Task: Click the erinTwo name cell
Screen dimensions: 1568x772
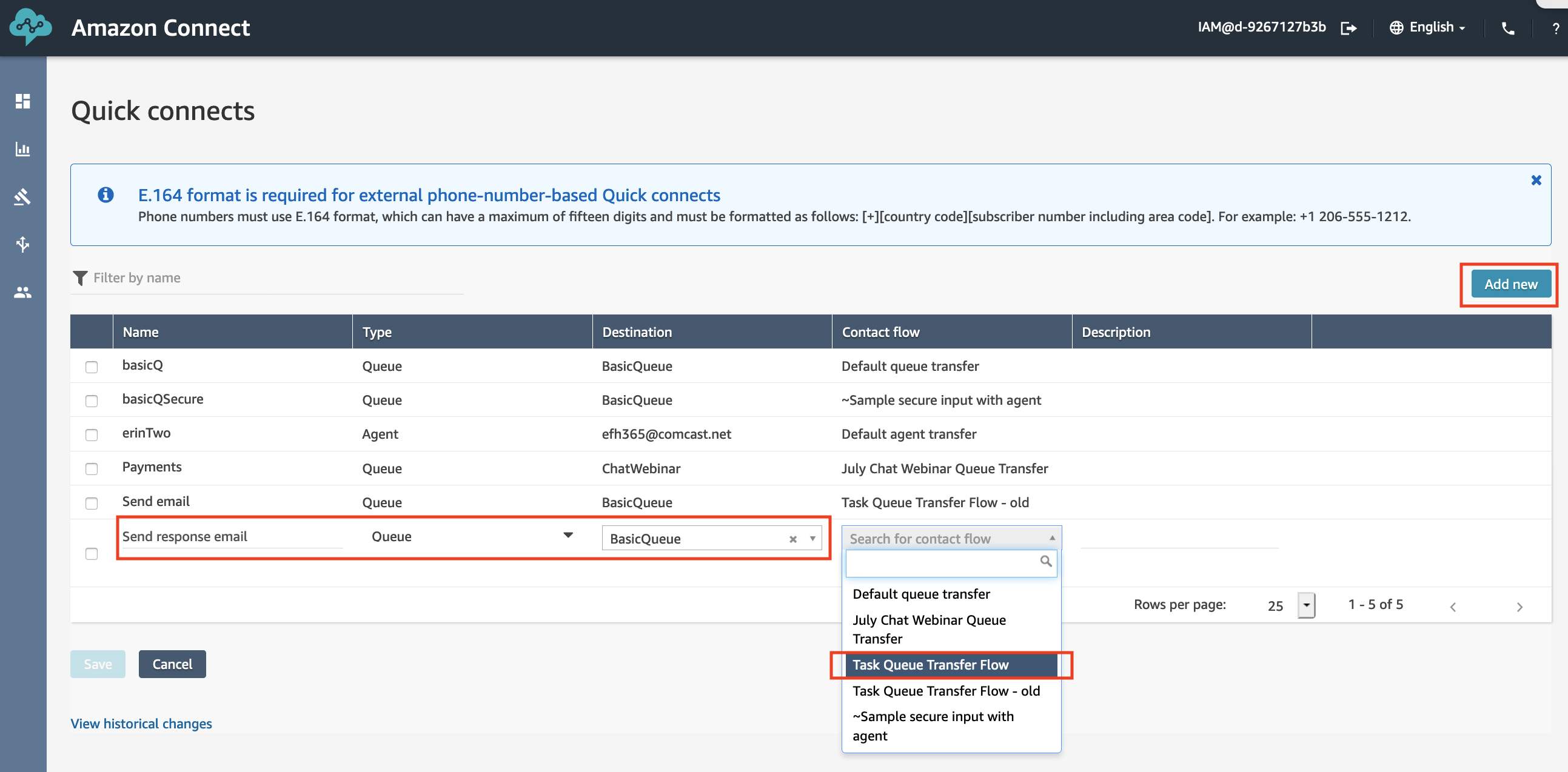Action: click(146, 433)
